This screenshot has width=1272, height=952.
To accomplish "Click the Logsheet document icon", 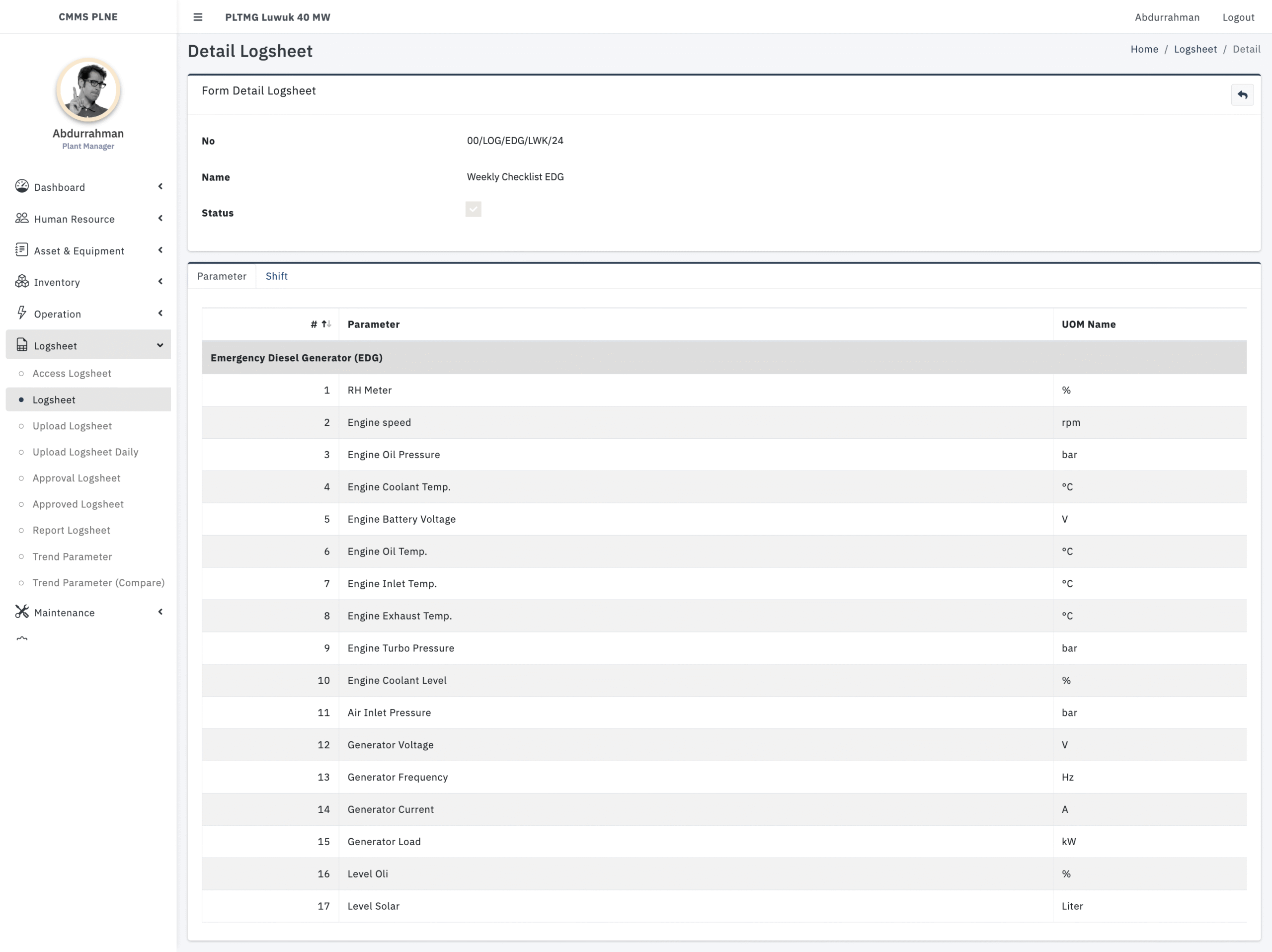I will pyautogui.click(x=22, y=345).
